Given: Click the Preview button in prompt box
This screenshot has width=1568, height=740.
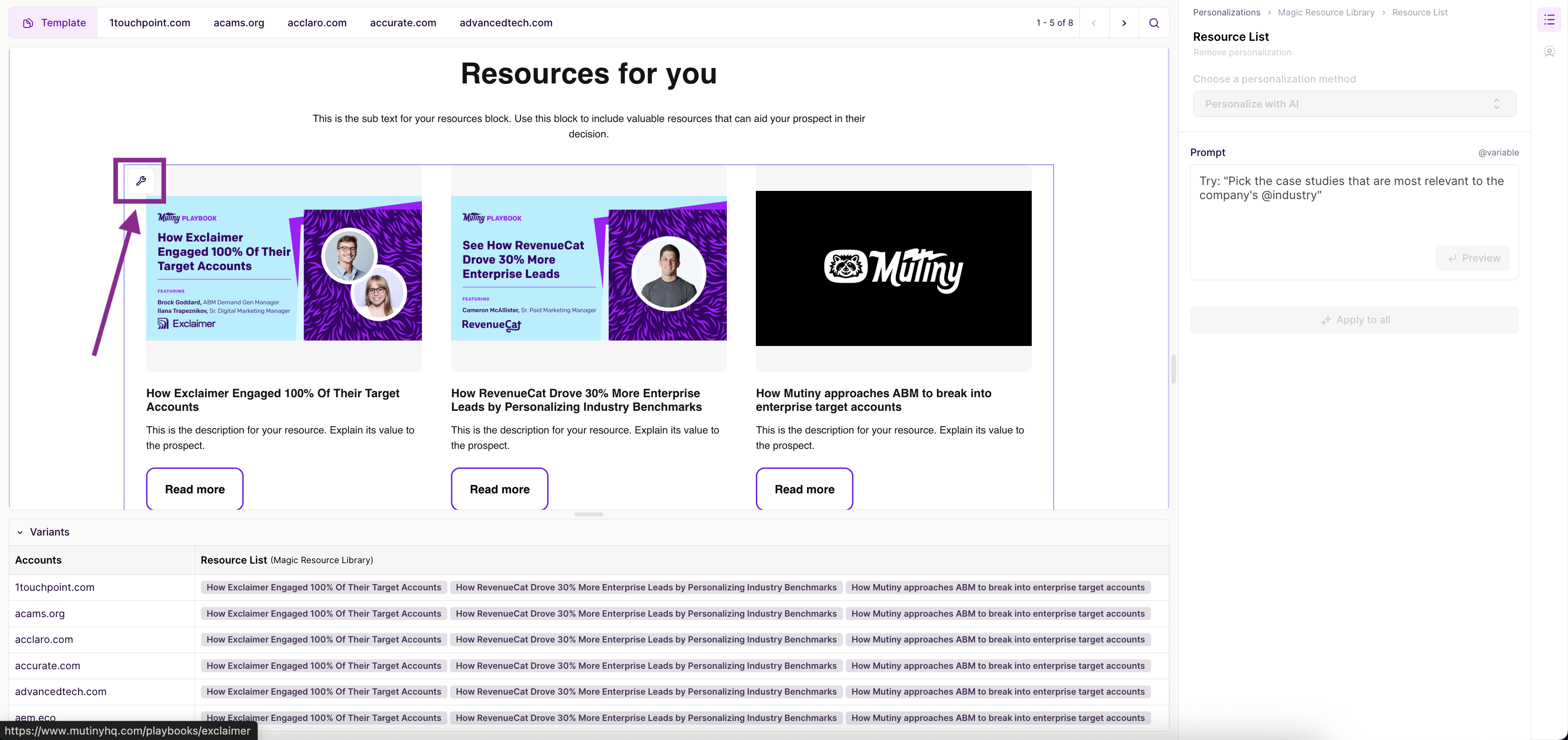Looking at the screenshot, I should point(1472,258).
